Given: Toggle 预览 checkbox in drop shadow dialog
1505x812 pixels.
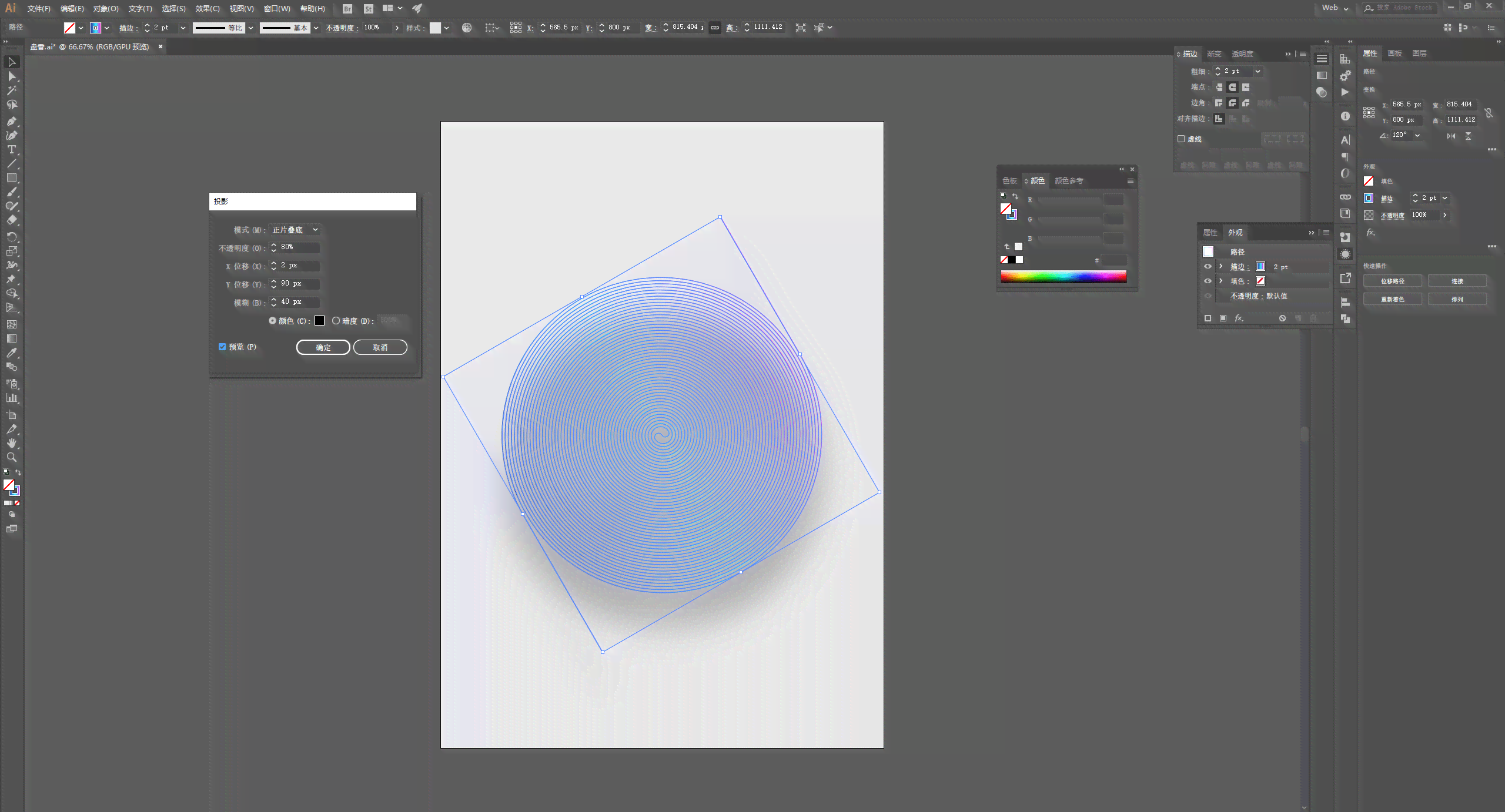Looking at the screenshot, I should [223, 347].
